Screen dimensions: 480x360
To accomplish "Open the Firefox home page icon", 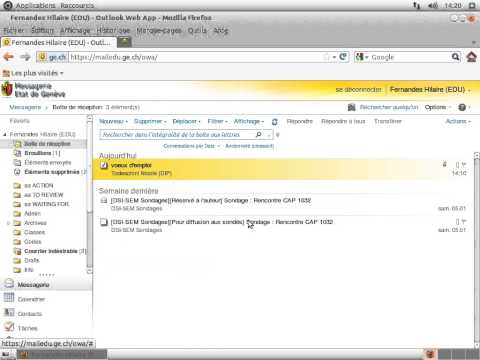I will coord(471,57).
